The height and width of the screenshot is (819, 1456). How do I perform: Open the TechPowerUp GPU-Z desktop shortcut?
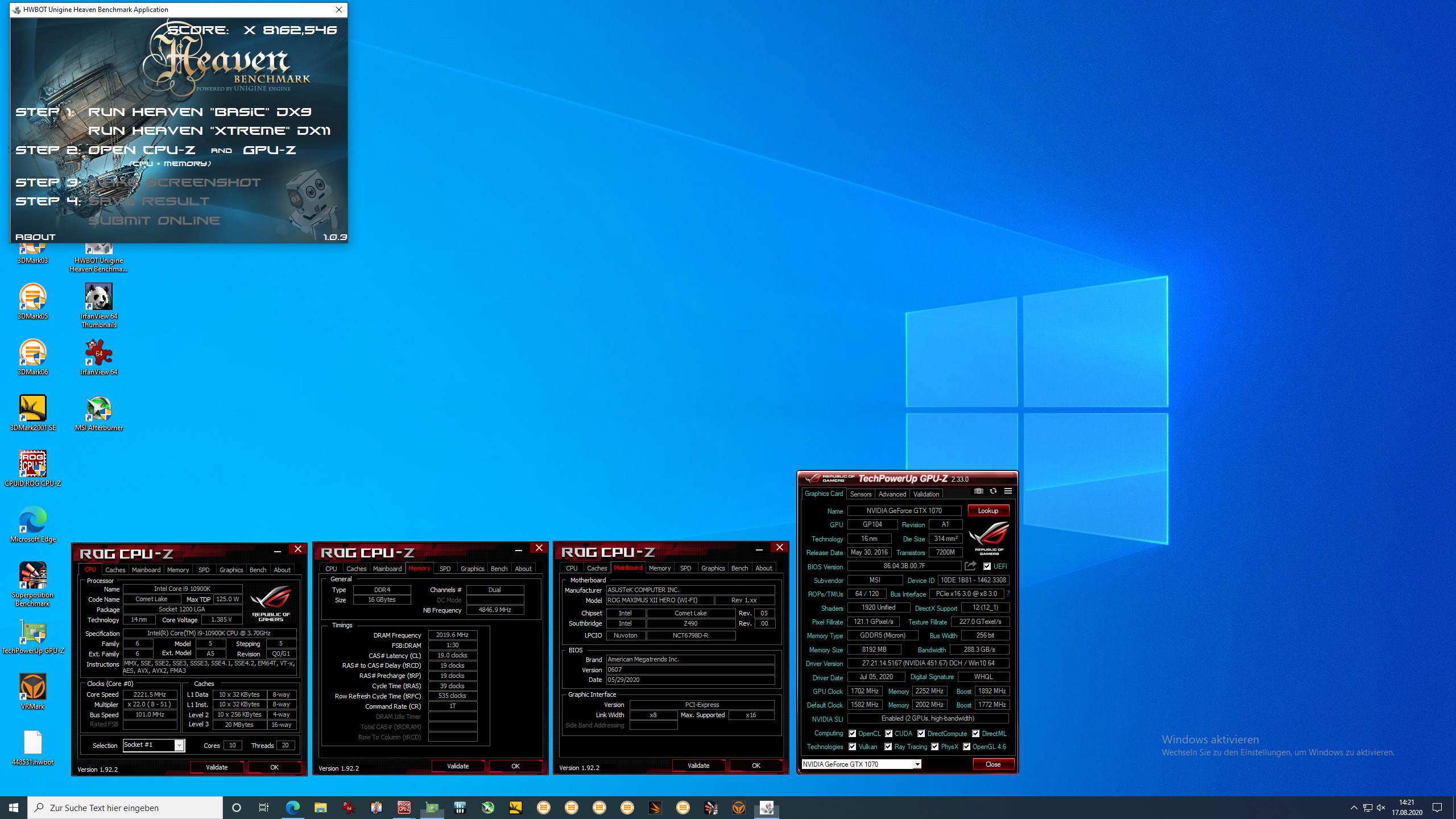pos(32,636)
